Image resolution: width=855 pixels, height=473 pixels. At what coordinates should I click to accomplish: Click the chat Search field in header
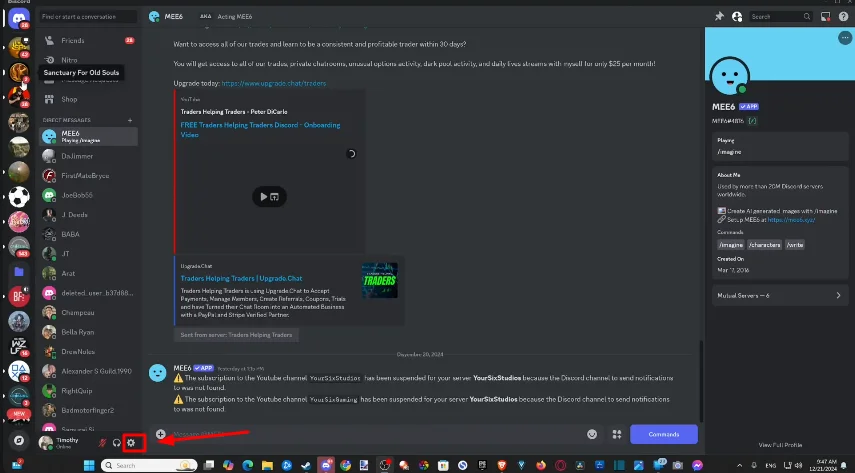click(780, 16)
